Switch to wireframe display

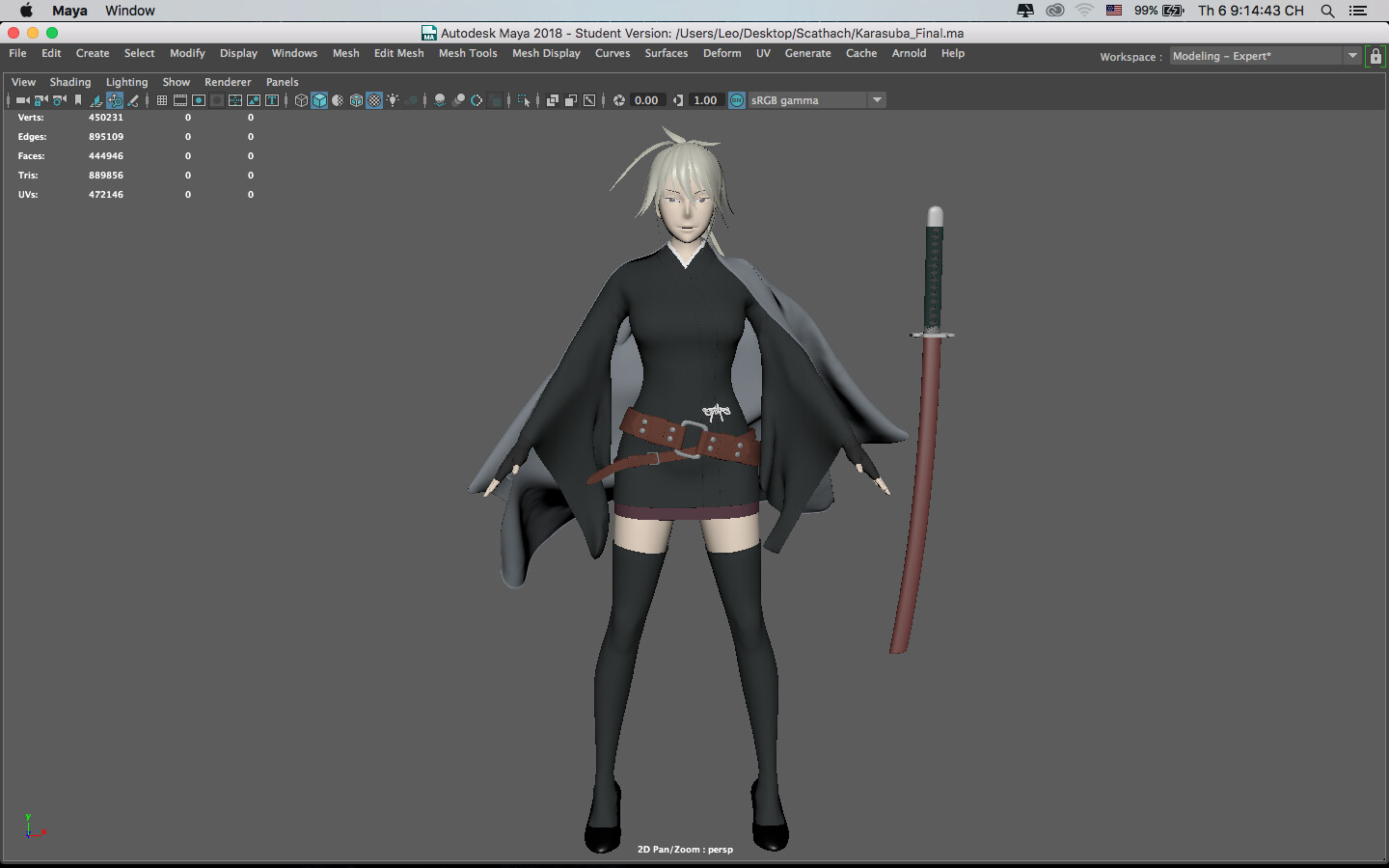click(301, 100)
